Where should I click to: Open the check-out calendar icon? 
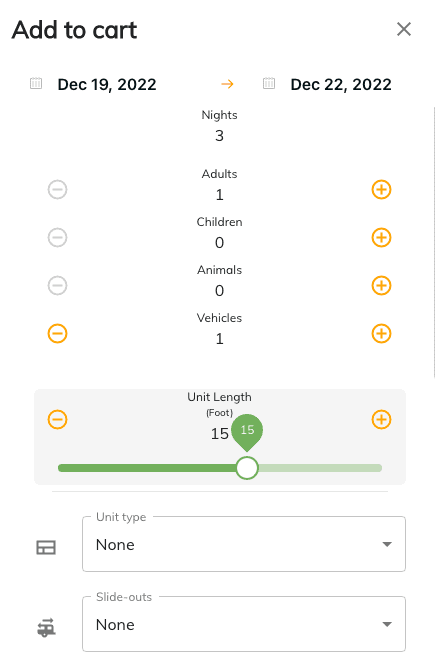(x=269, y=83)
